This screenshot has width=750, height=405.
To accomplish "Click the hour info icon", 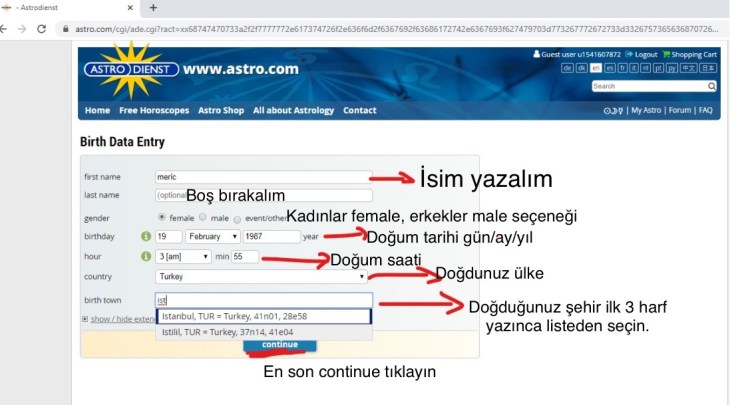I will pos(146,256).
